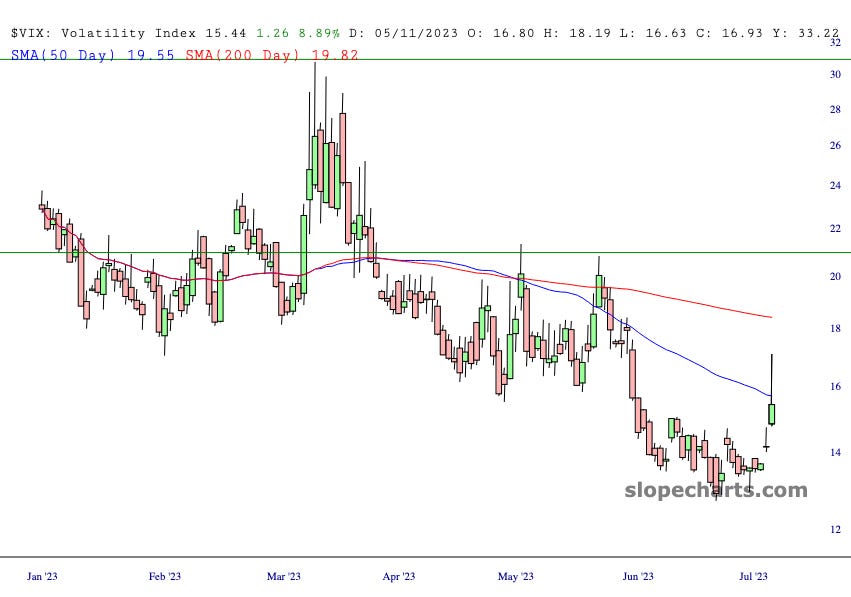Viewport: 851px width, 597px height.
Task: Click the 16 price axis label
Action: [x=835, y=386]
